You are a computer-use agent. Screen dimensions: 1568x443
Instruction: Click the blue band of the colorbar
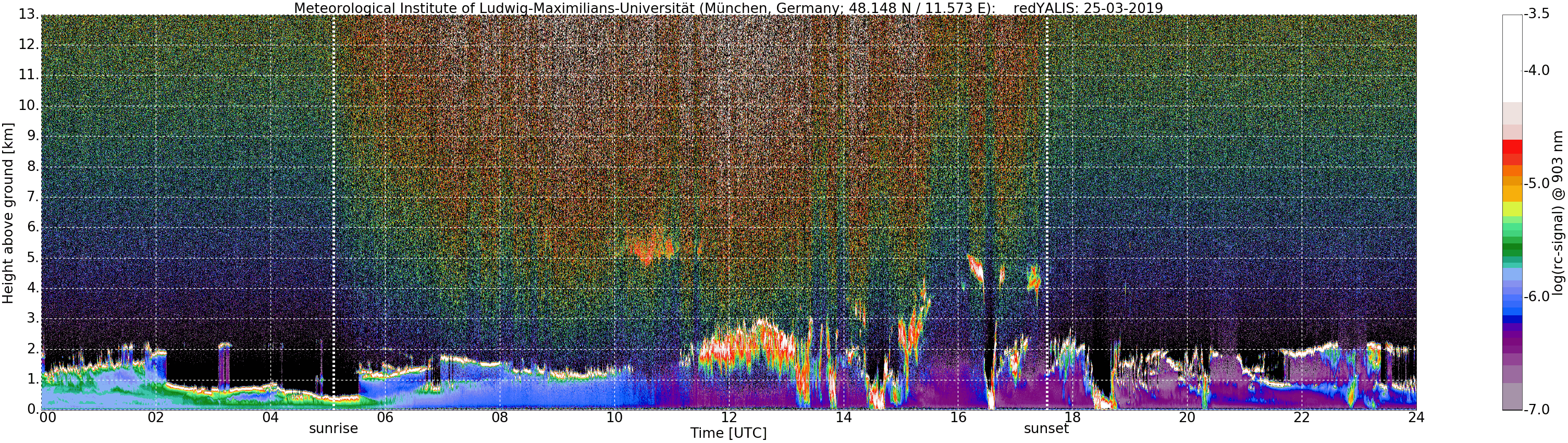(x=1512, y=310)
